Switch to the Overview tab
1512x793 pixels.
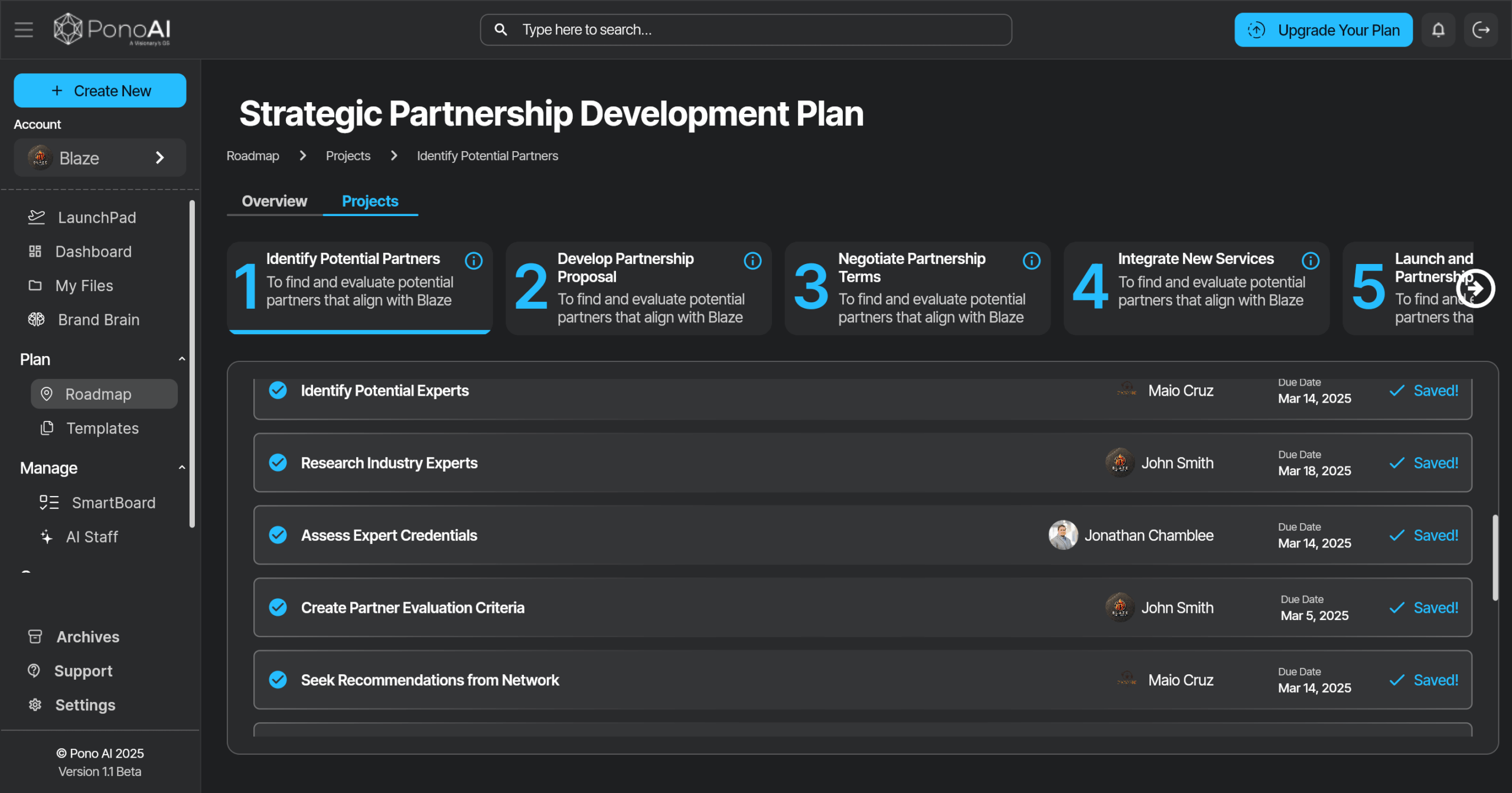pyautogui.click(x=275, y=201)
